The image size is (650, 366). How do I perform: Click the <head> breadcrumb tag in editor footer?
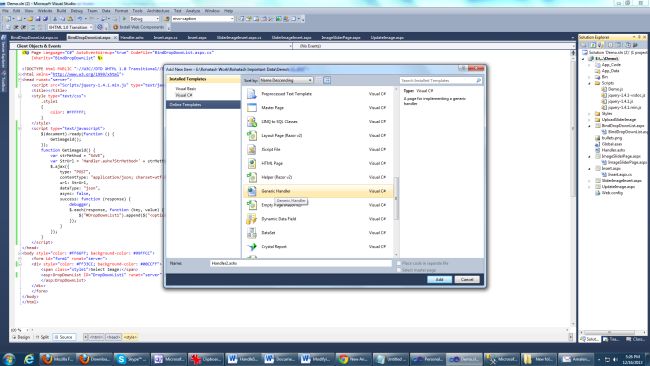coord(113,337)
